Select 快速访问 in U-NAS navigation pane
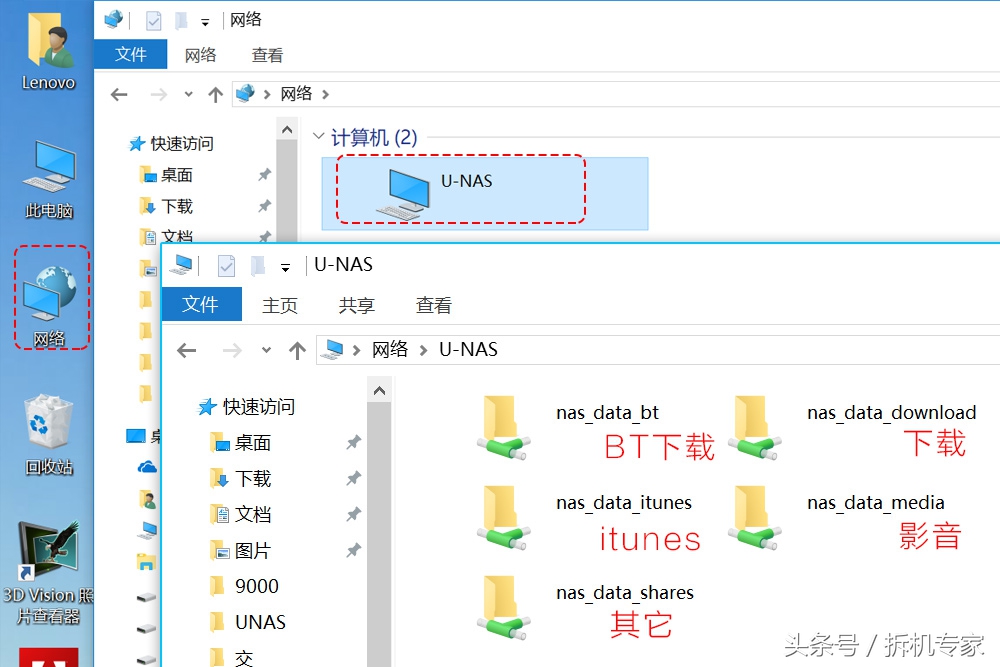Viewport: 1000px width, 667px height. [x=246, y=407]
